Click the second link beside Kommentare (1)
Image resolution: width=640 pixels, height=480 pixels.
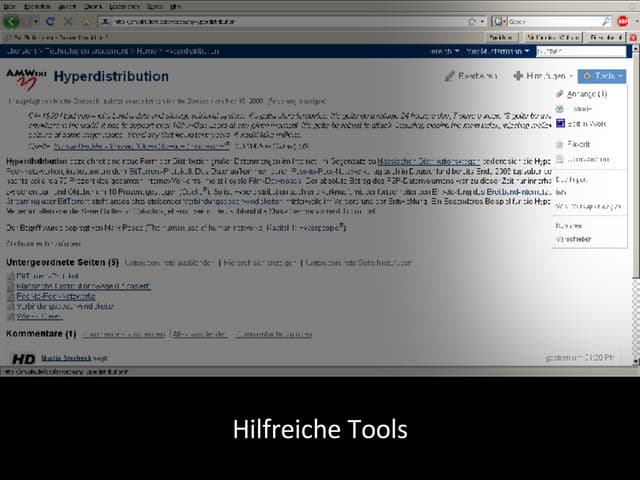click(199, 334)
